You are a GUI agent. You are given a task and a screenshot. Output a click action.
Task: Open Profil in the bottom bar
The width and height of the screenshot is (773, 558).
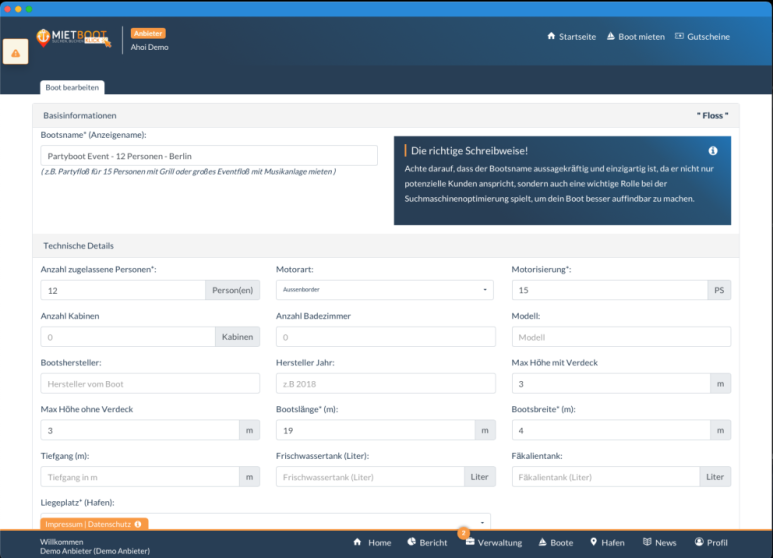point(711,543)
